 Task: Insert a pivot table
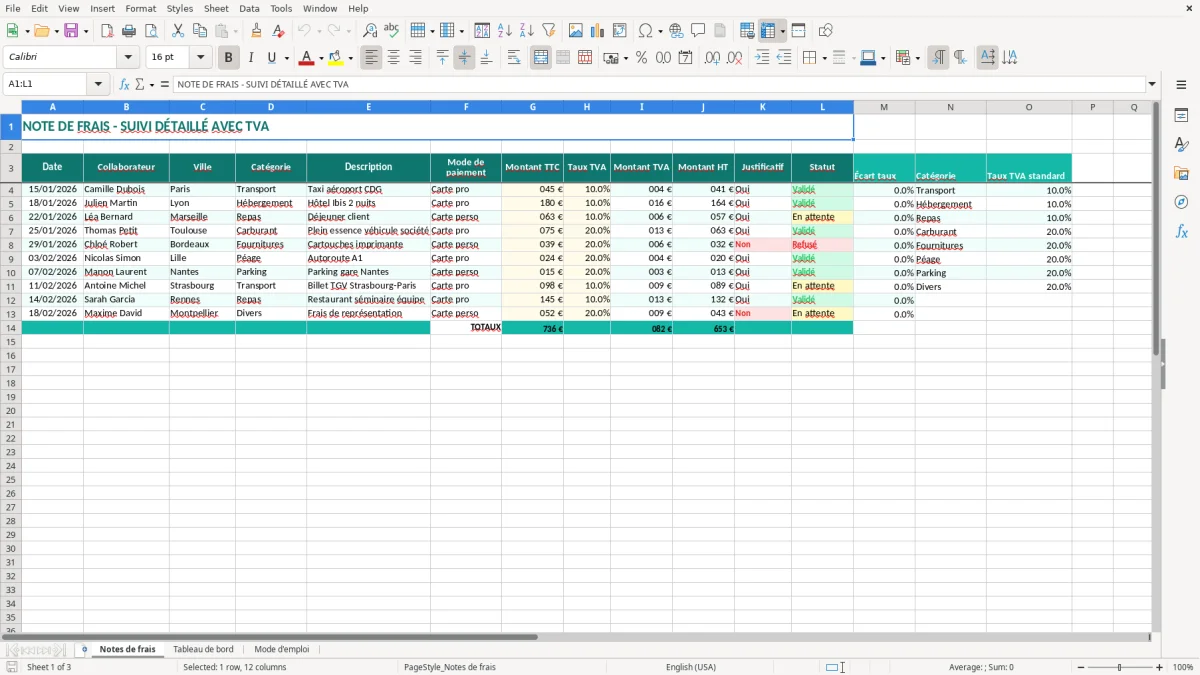[x=620, y=31]
